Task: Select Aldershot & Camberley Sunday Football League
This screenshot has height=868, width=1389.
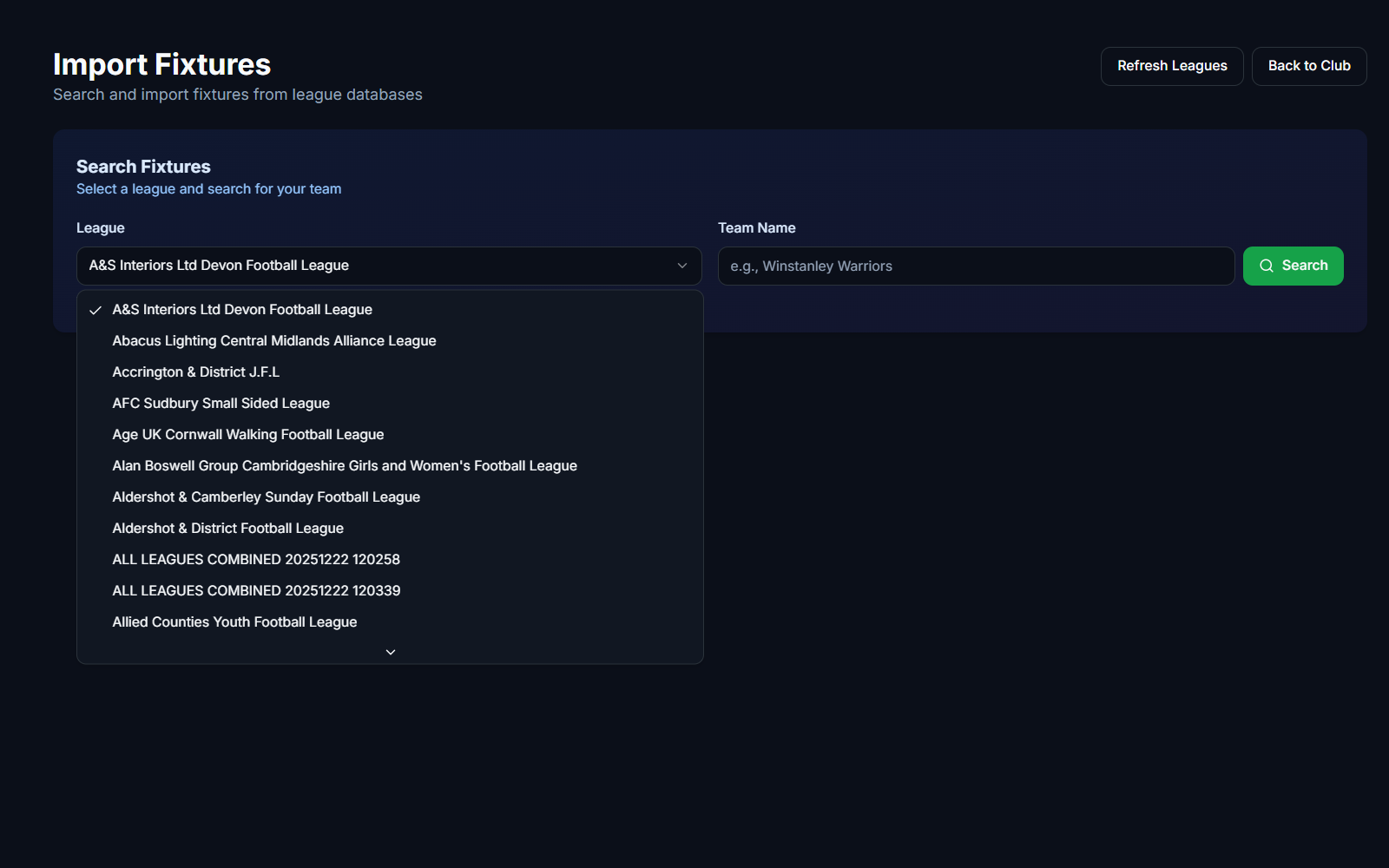Action: [266, 497]
